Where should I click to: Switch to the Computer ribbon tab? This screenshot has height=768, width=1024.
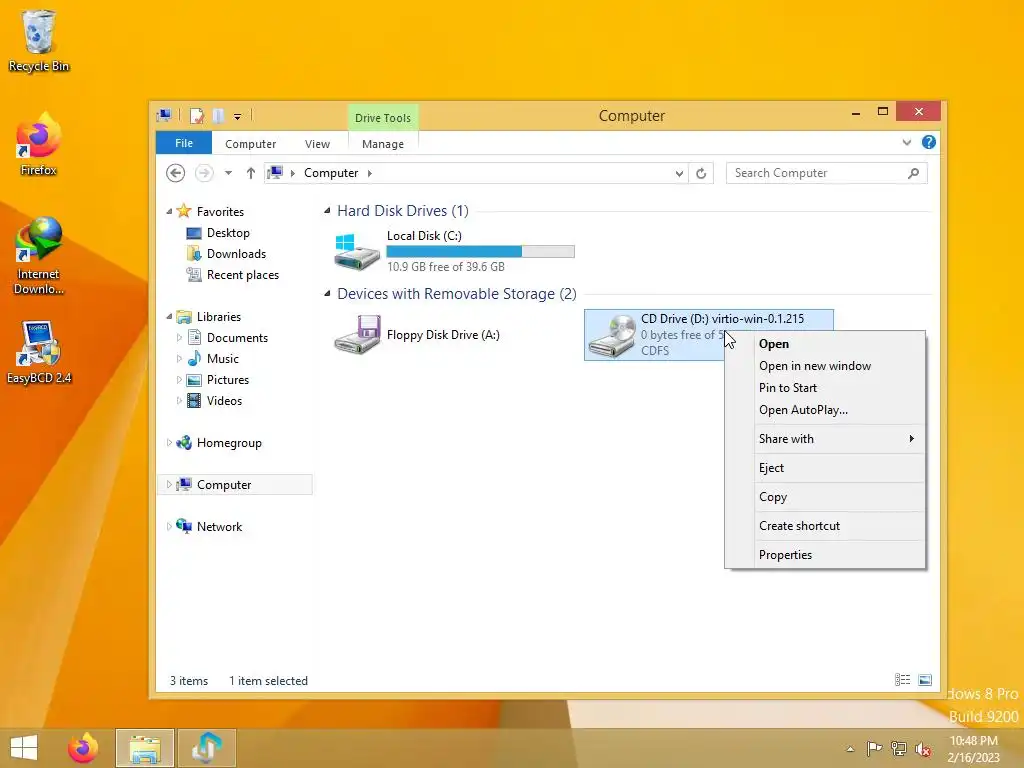tap(250, 144)
